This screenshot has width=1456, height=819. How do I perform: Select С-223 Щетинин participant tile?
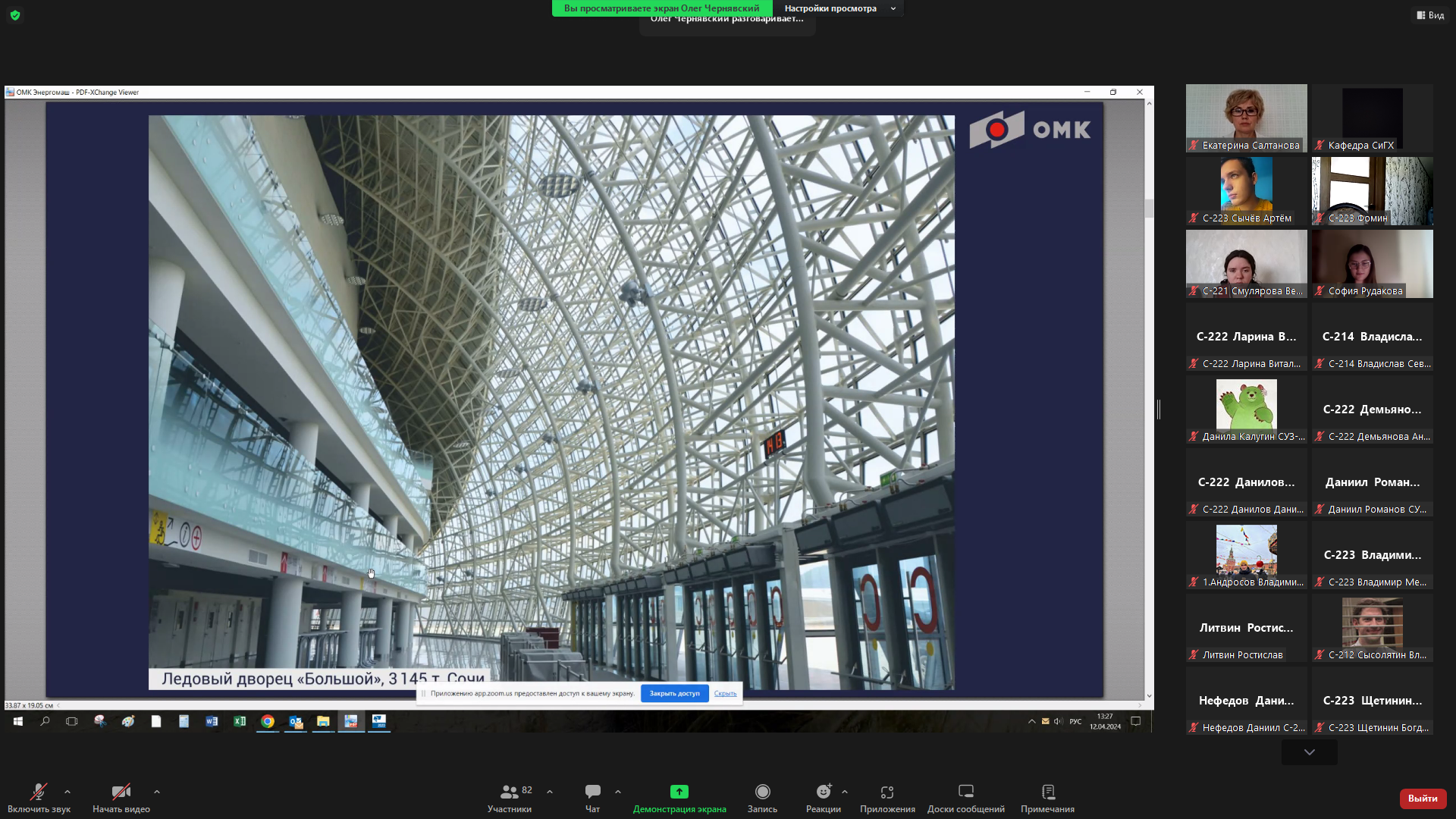point(1373,701)
